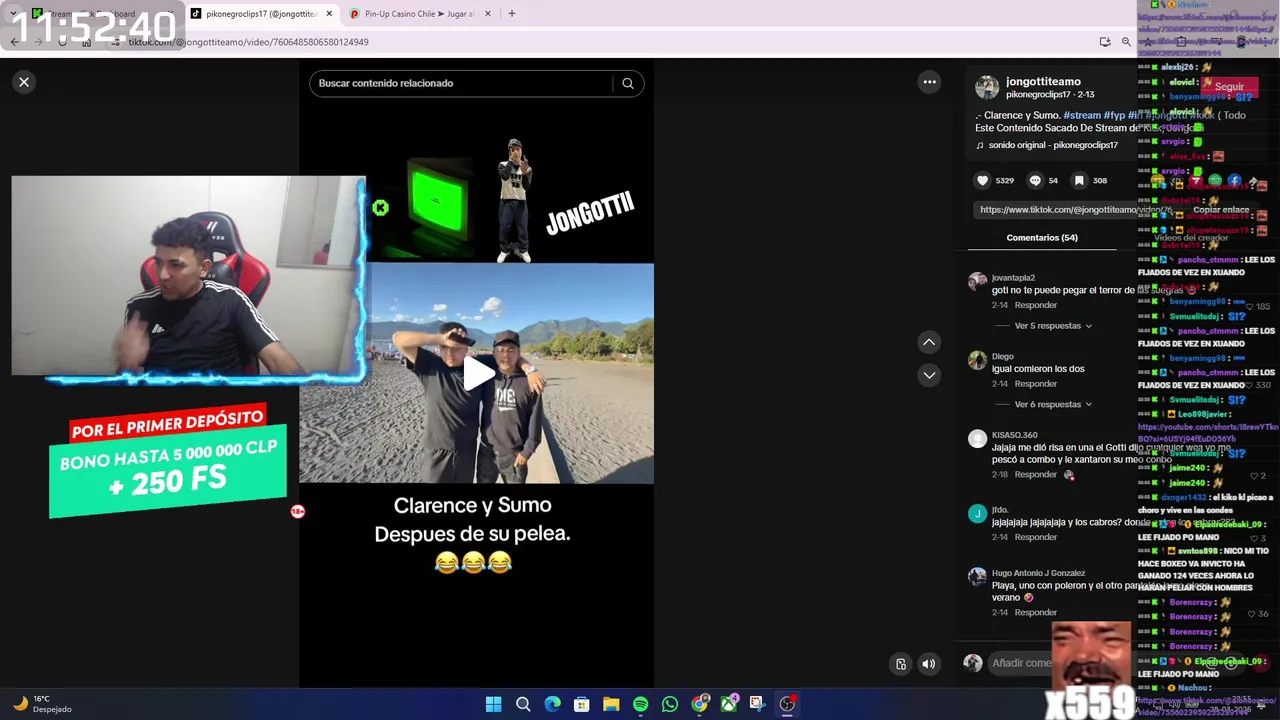This screenshot has width=1280, height=720.
Task: Open the #stream hashtag
Action: (x=1082, y=115)
